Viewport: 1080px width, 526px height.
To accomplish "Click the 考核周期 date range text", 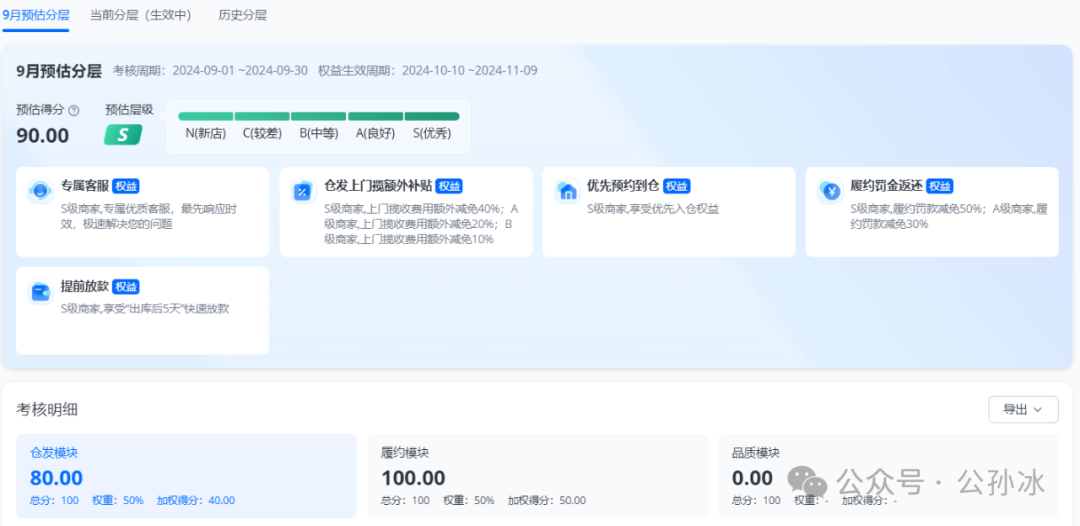I will (210, 70).
